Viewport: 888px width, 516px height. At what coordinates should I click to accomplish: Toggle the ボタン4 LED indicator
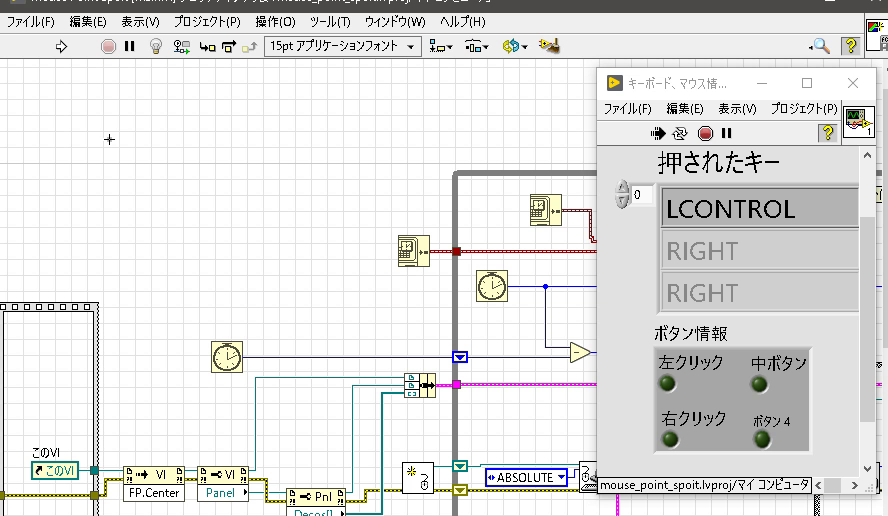pyautogui.click(x=762, y=439)
